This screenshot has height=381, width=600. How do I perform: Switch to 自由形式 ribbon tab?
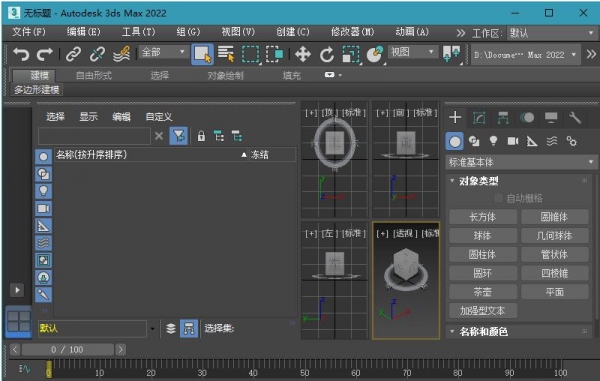click(94, 76)
